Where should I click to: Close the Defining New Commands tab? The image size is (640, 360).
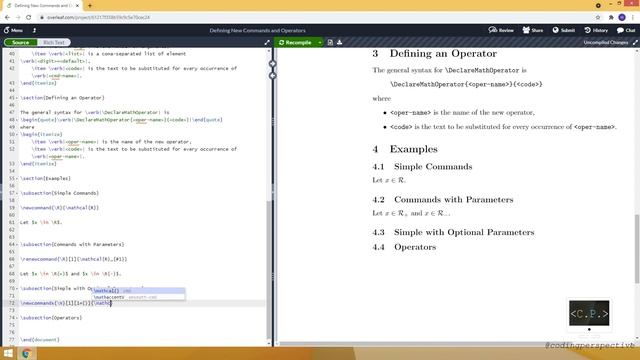tap(78, 6)
